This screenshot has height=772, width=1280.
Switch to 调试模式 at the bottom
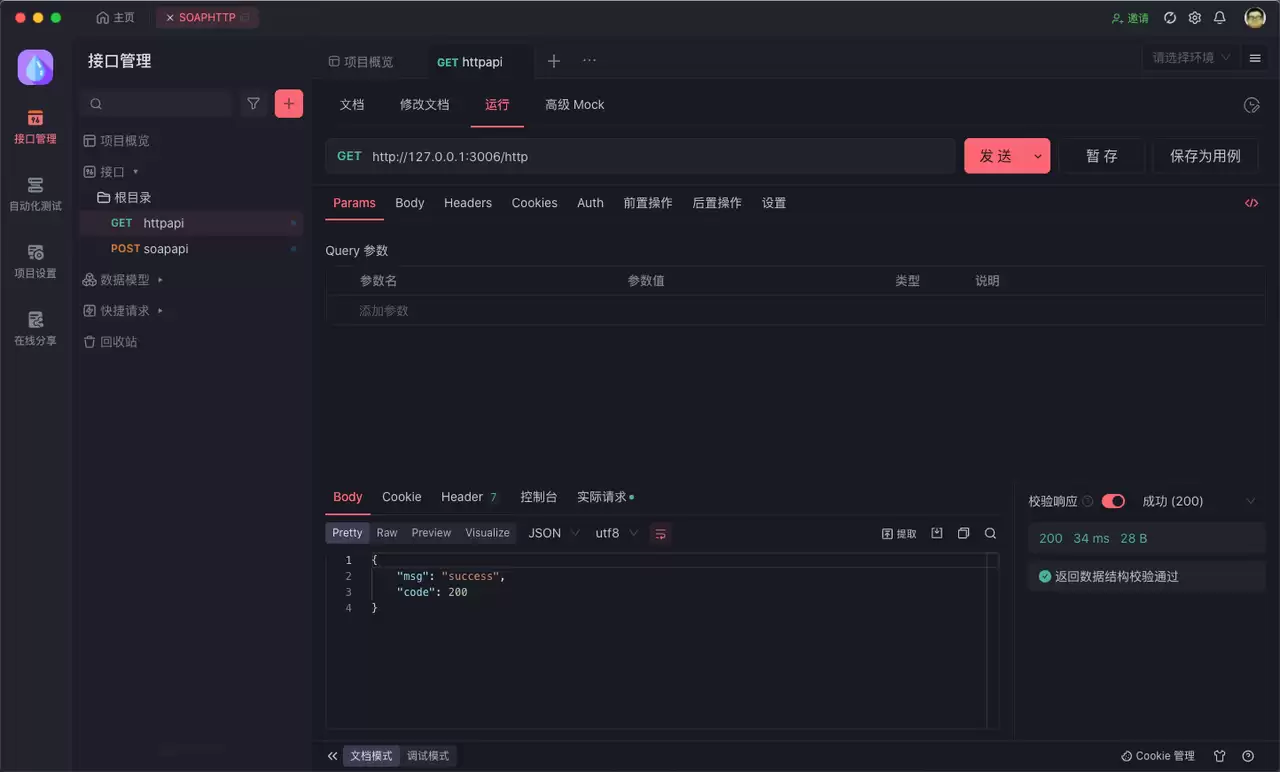[x=428, y=756]
